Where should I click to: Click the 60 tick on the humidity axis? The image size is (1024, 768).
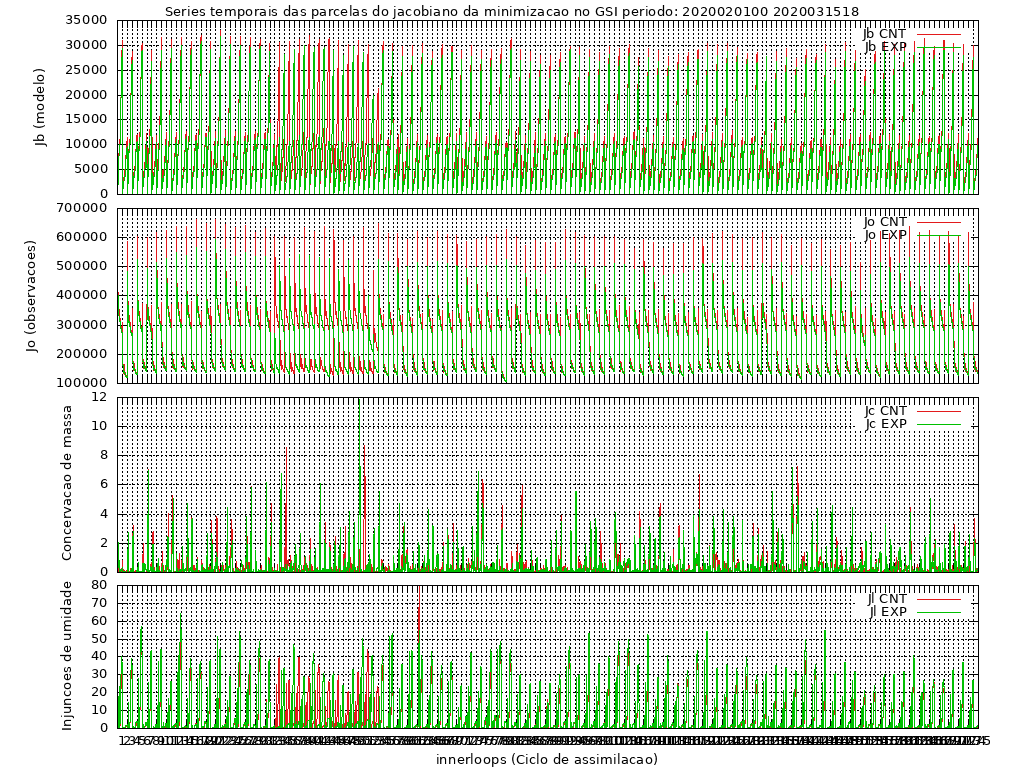click(x=99, y=621)
